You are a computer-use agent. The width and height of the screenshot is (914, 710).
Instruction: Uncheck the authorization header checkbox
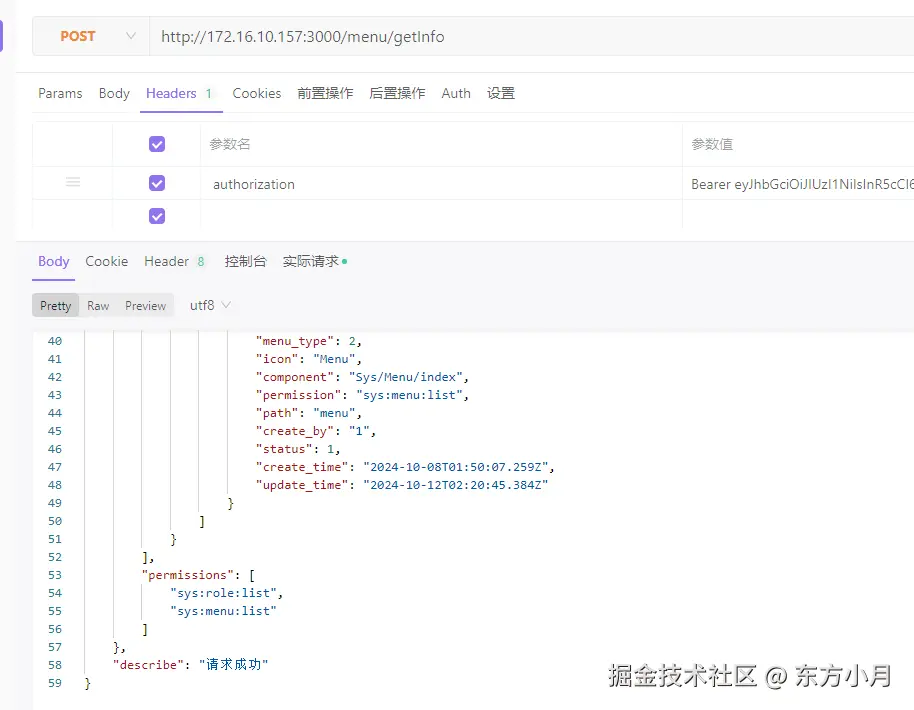(x=157, y=183)
